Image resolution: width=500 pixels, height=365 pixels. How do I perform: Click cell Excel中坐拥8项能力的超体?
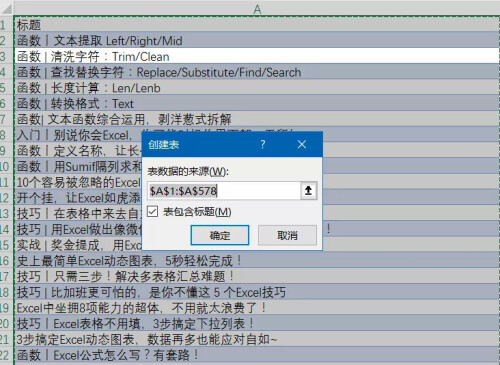point(257,308)
